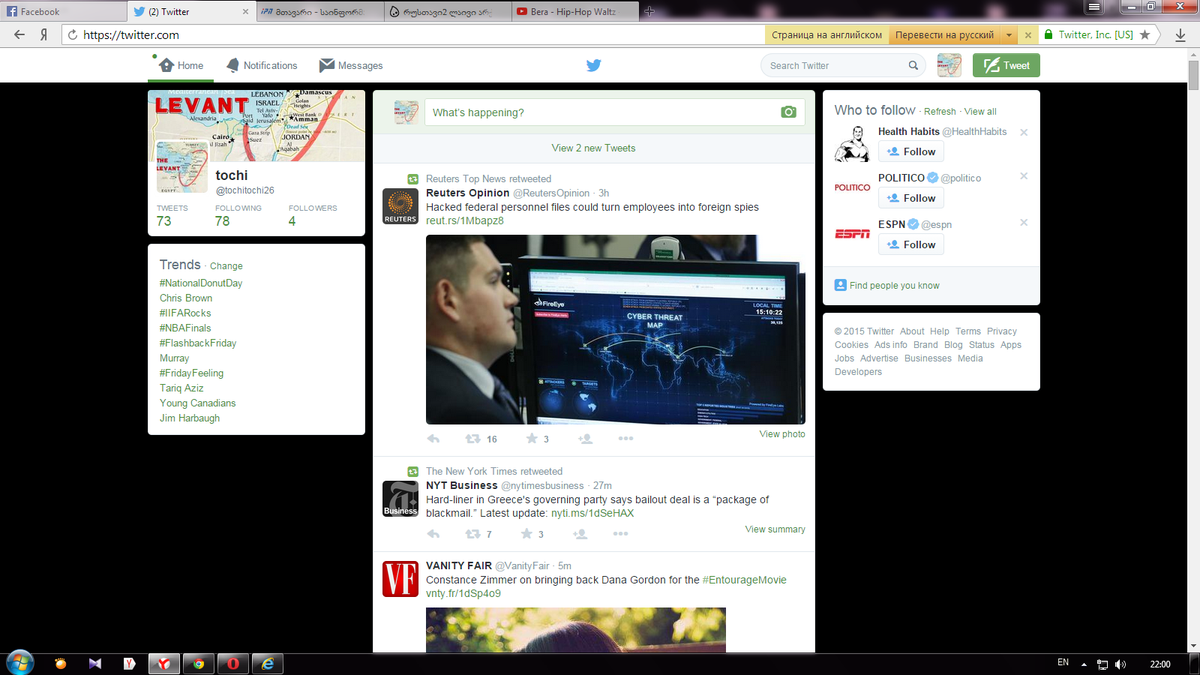1200x675 pixels.
Task: Click the Twitter bird logo in header
Action: pyautogui.click(x=593, y=65)
